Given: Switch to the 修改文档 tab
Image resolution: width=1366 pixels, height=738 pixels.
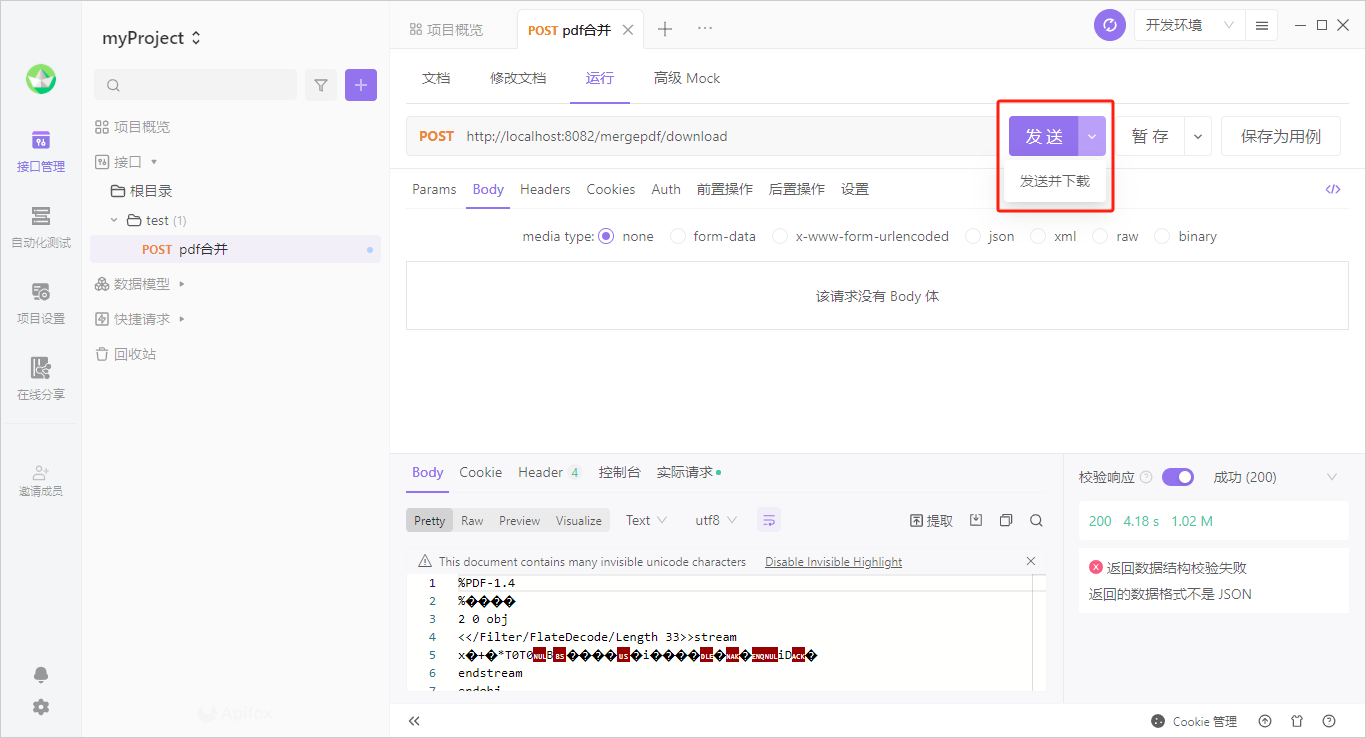Looking at the screenshot, I should 518,78.
